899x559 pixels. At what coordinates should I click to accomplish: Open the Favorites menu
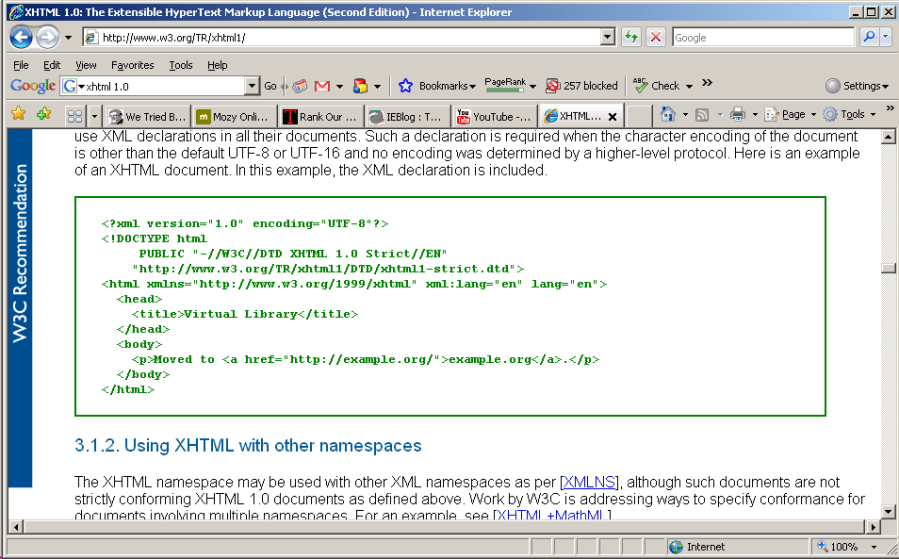tap(132, 65)
